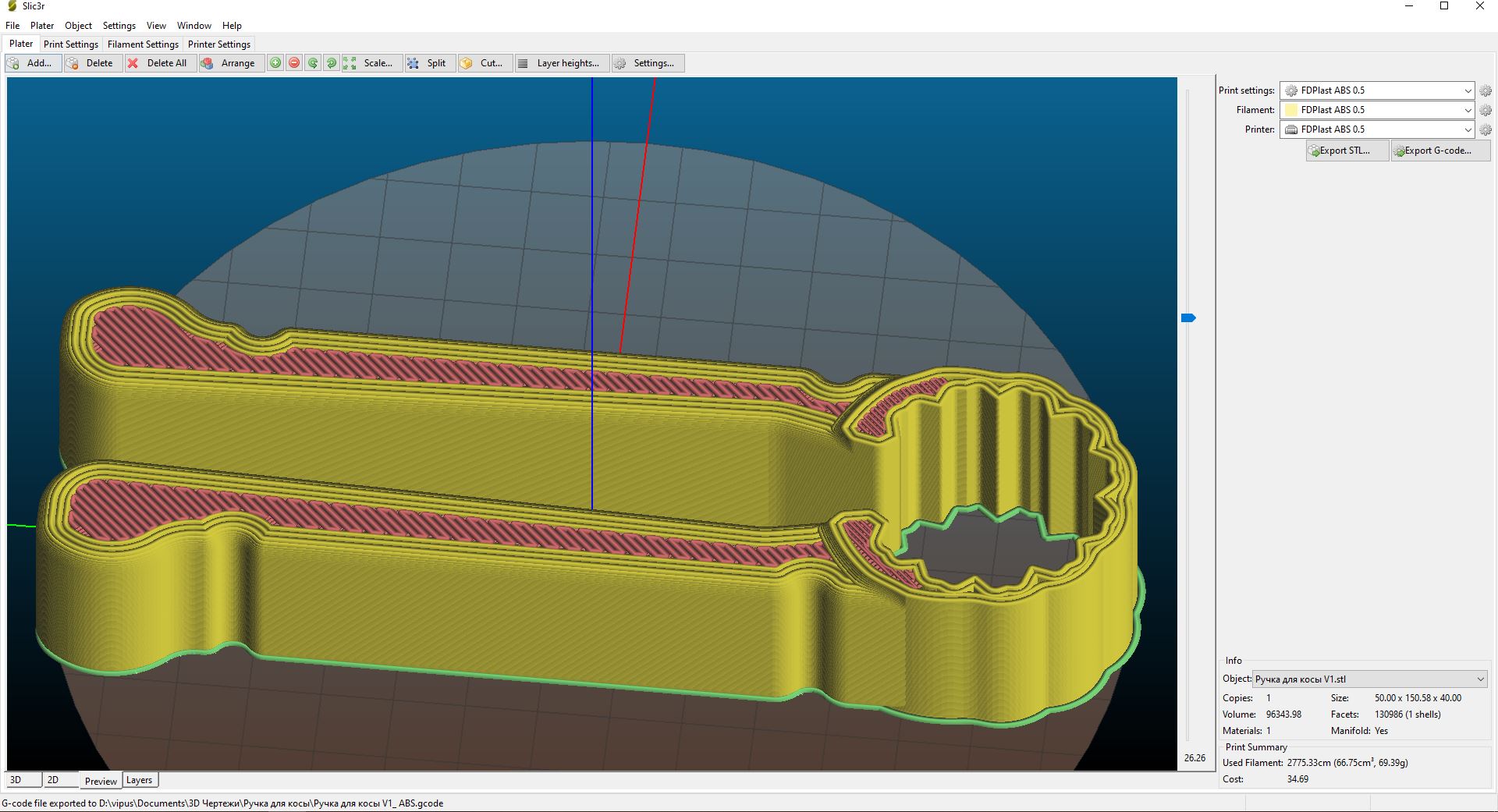1498x812 pixels.
Task: Switch to the Layers view tab
Action: (x=140, y=780)
